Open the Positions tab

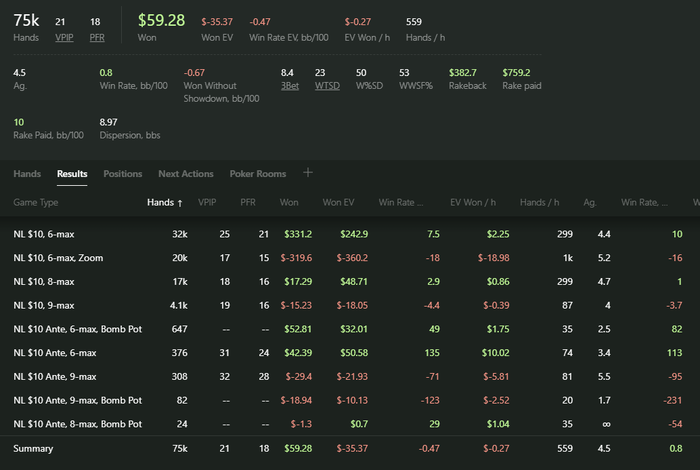pyautogui.click(x=123, y=174)
